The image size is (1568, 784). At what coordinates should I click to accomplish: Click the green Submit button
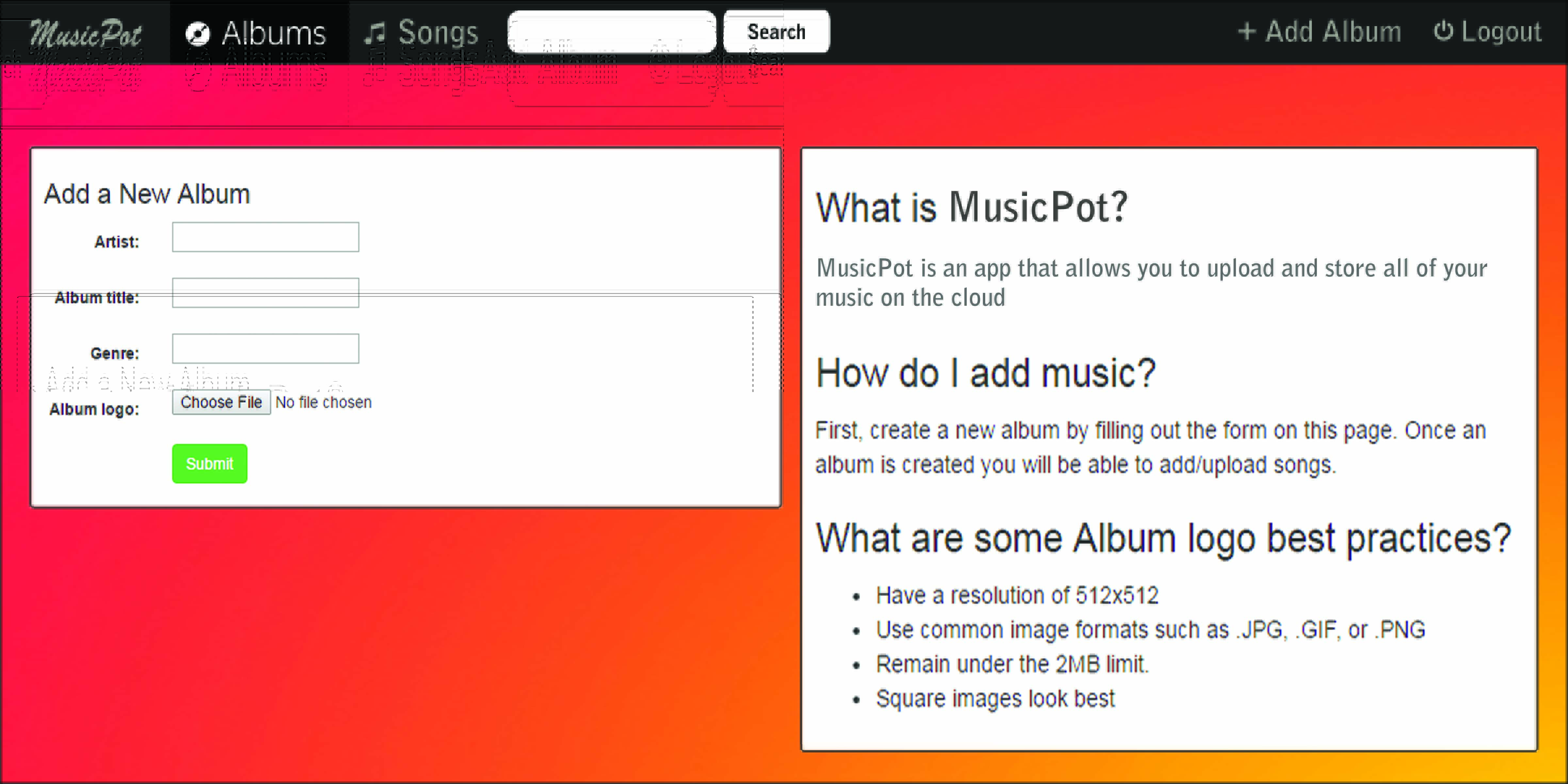[209, 464]
